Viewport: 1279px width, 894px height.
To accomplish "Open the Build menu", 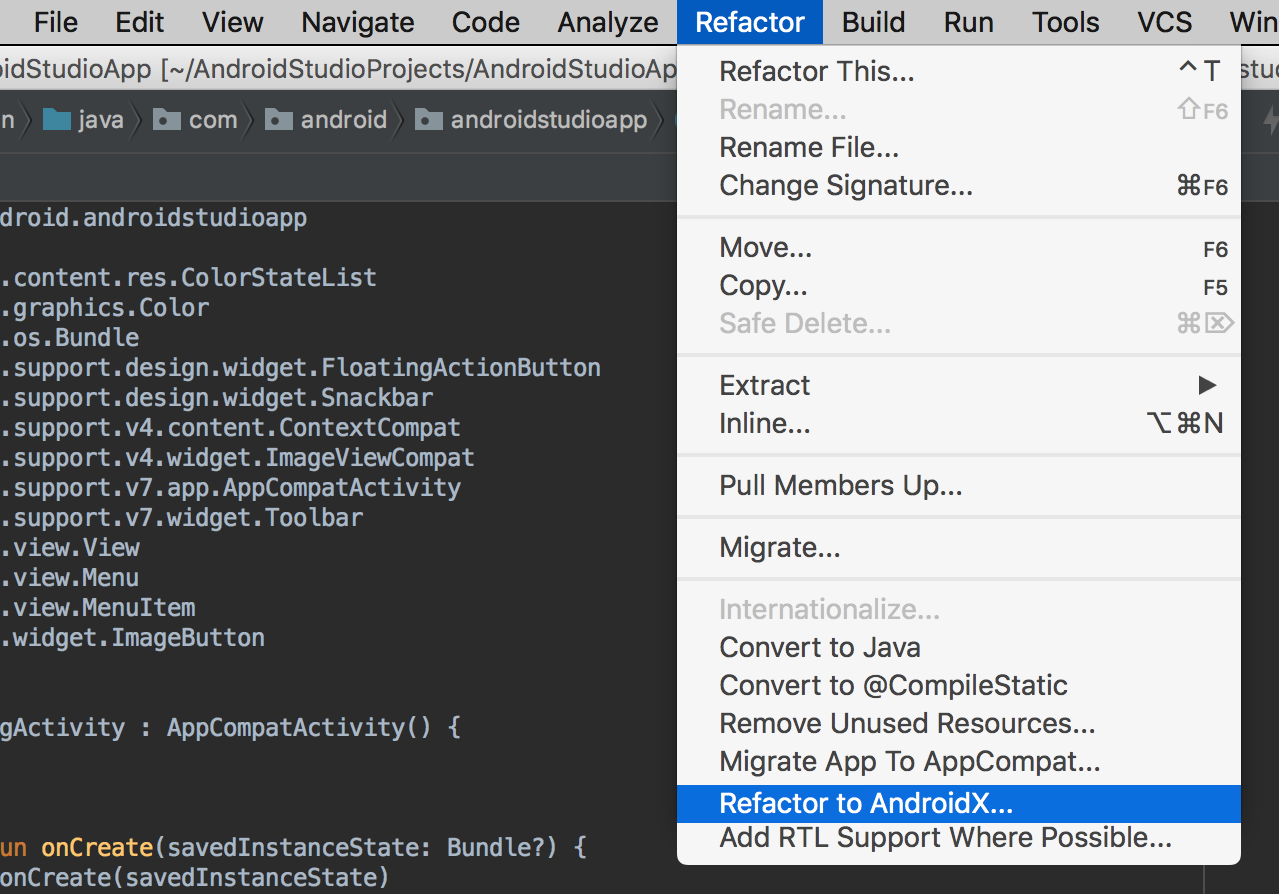I will 873,22.
